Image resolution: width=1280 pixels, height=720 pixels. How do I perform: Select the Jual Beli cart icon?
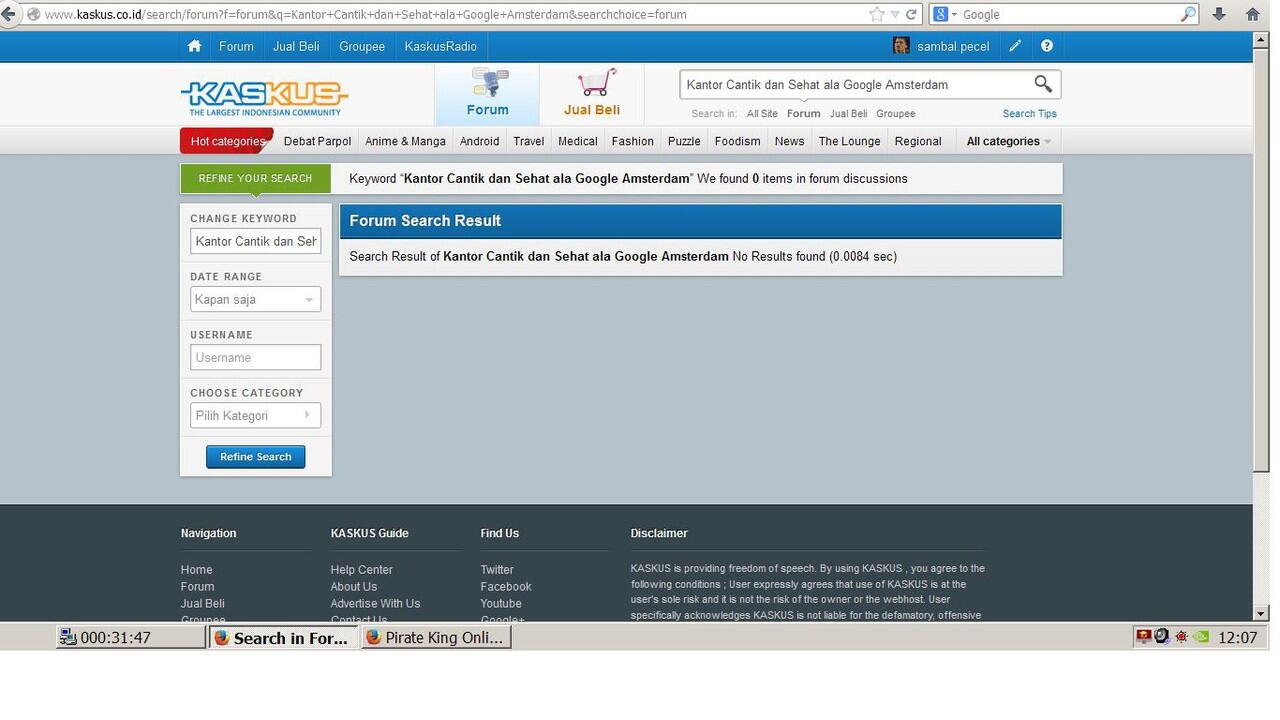click(591, 94)
